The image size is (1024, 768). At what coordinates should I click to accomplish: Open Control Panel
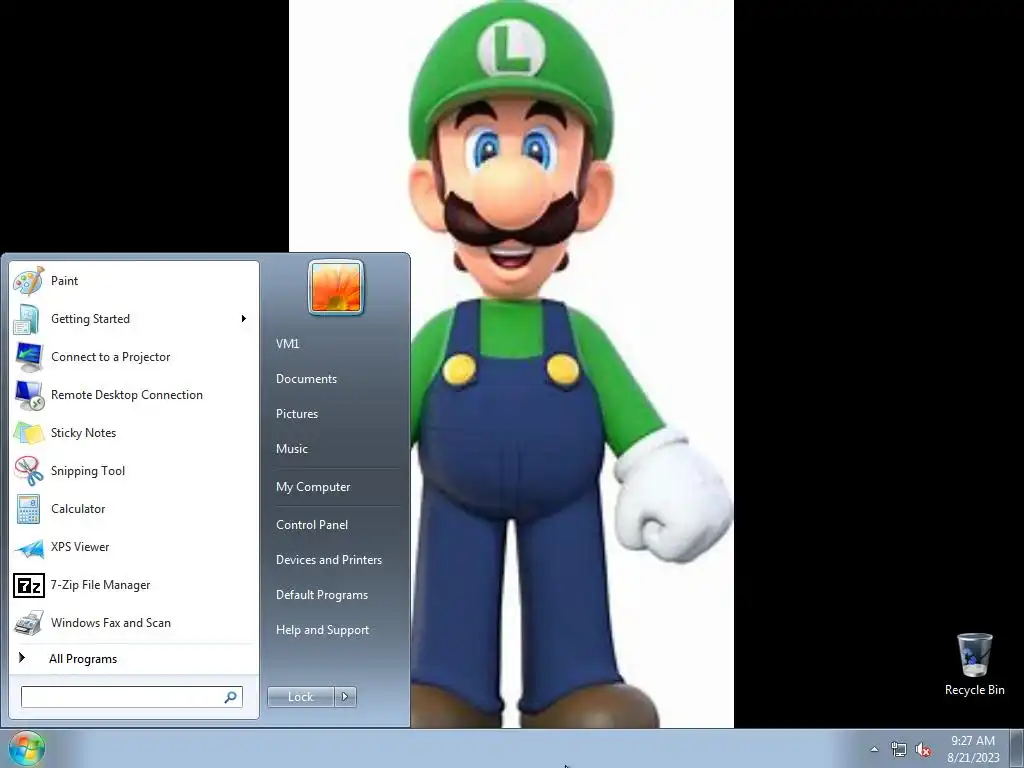[x=312, y=524]
